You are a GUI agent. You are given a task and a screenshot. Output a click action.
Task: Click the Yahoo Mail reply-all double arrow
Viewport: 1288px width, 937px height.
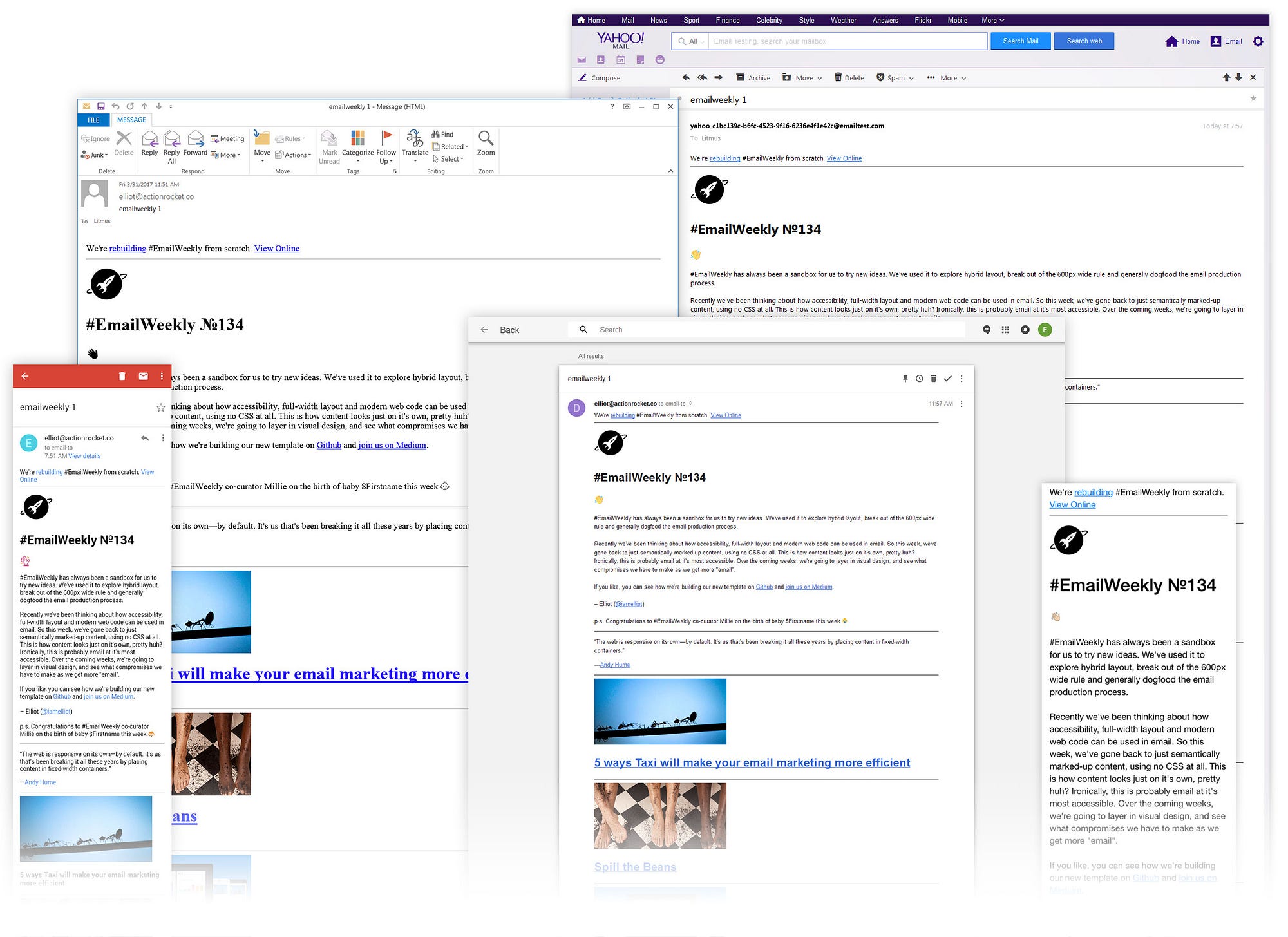pos(702,77)
